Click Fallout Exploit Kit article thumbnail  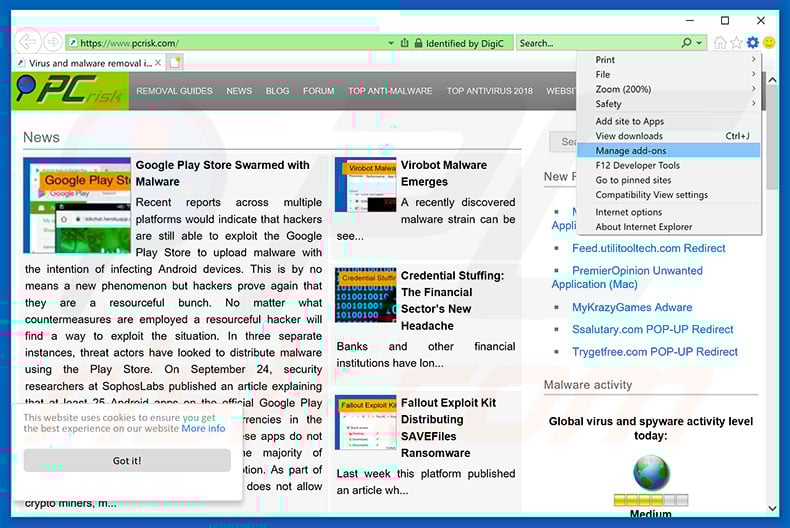[366, 422]
